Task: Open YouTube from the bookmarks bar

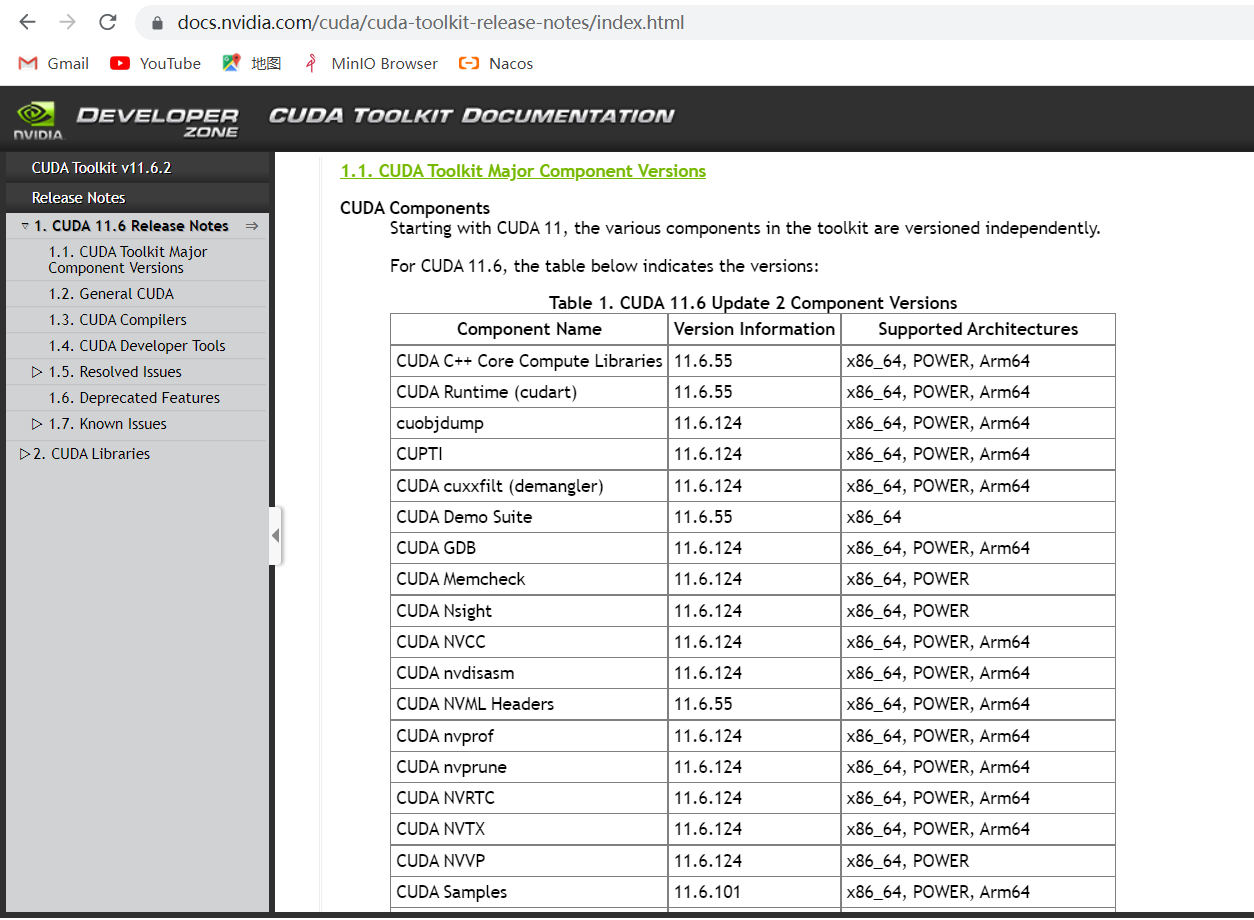Action: (x=155, y=62)
